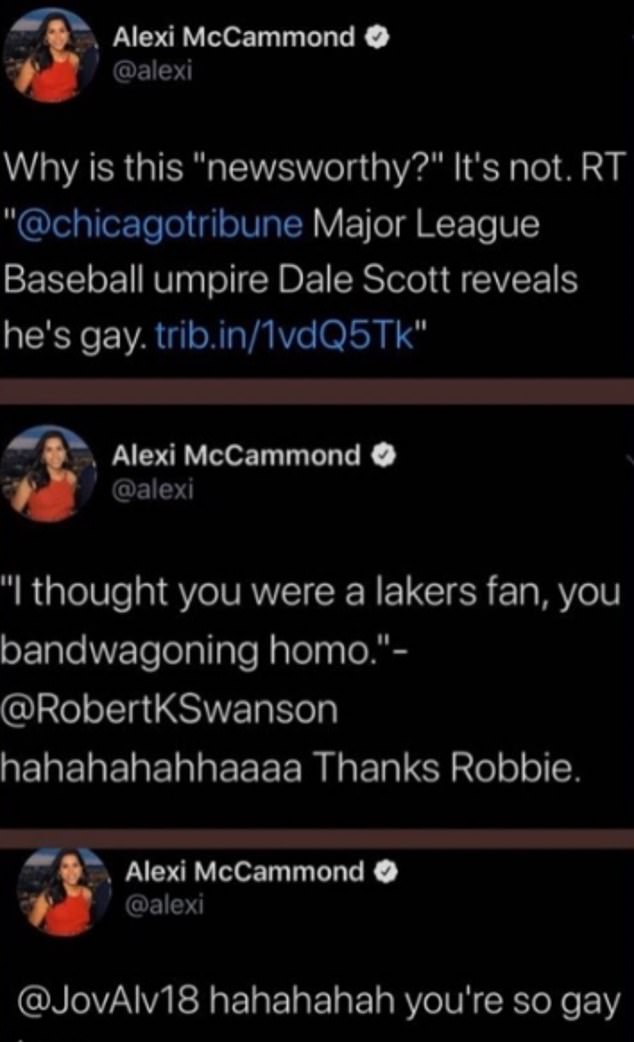Select the "Dale Scott reveals" tweet text
This screenshot has height=1042, width=634.
[x=427, y=279]
